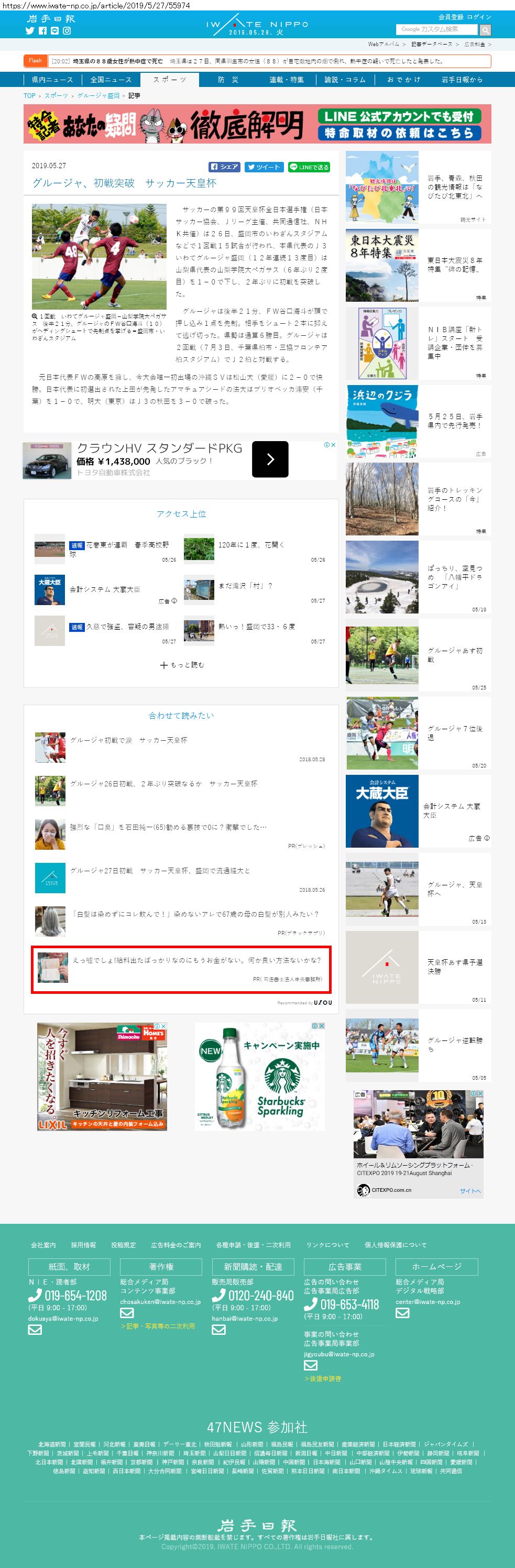
Task: Open おでかけ menu tab
Action: click(403, 80)
